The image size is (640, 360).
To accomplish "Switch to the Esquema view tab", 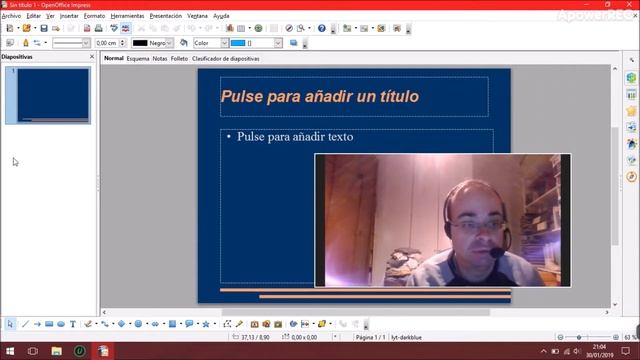I will tap(138, 59).
